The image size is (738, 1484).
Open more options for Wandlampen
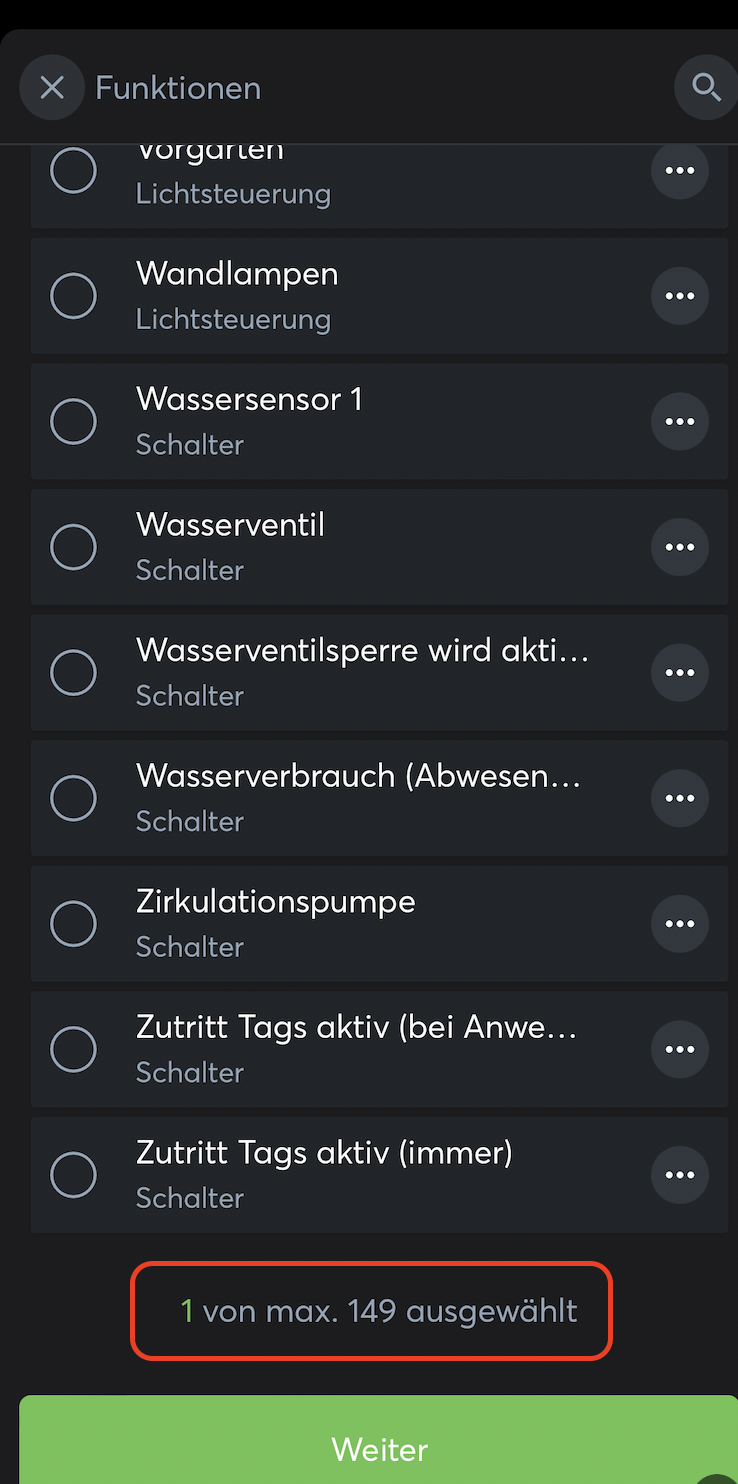[680, 296]
